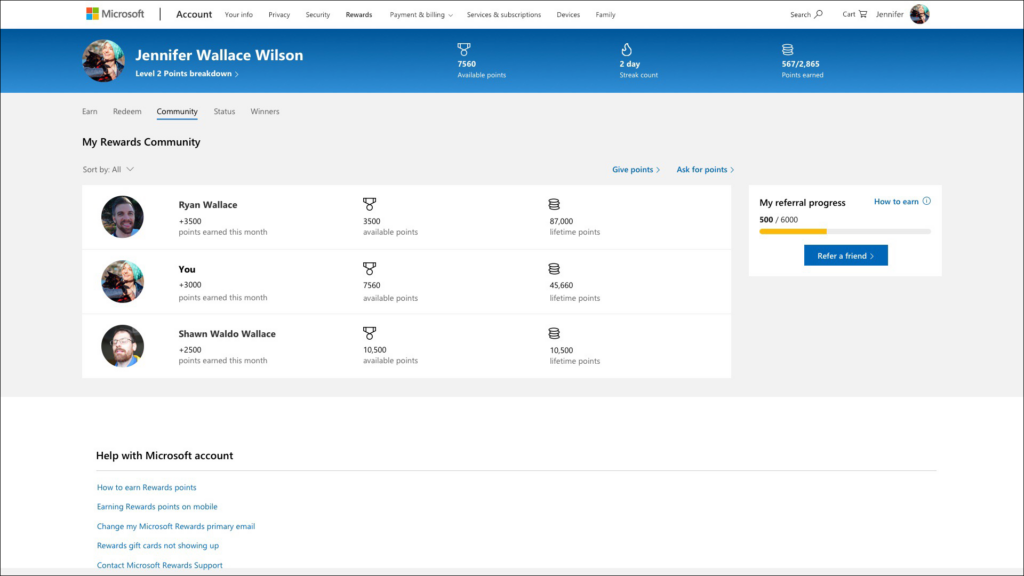1024x576 pixels.
Task: Click the Ryan Wallace name
Action: [208, 204]
